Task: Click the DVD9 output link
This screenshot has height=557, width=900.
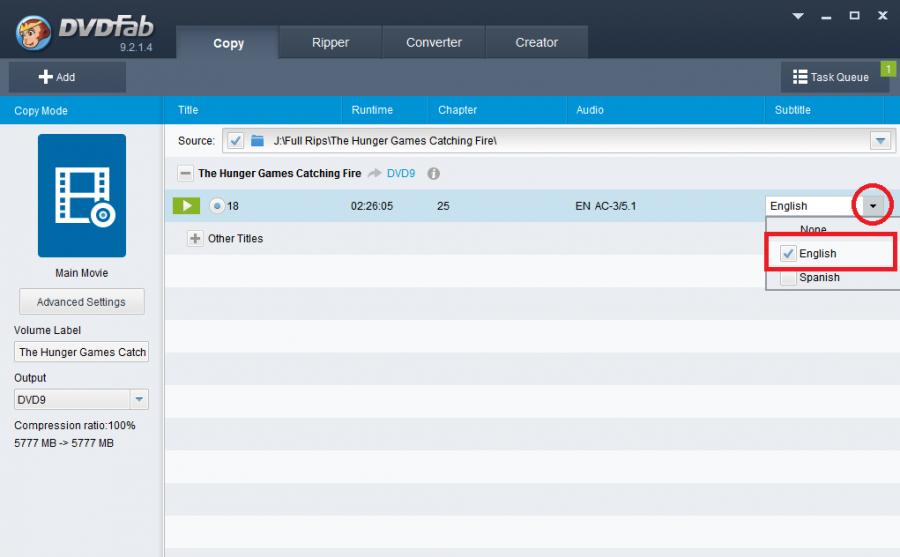Action: (x=401, y=173)
